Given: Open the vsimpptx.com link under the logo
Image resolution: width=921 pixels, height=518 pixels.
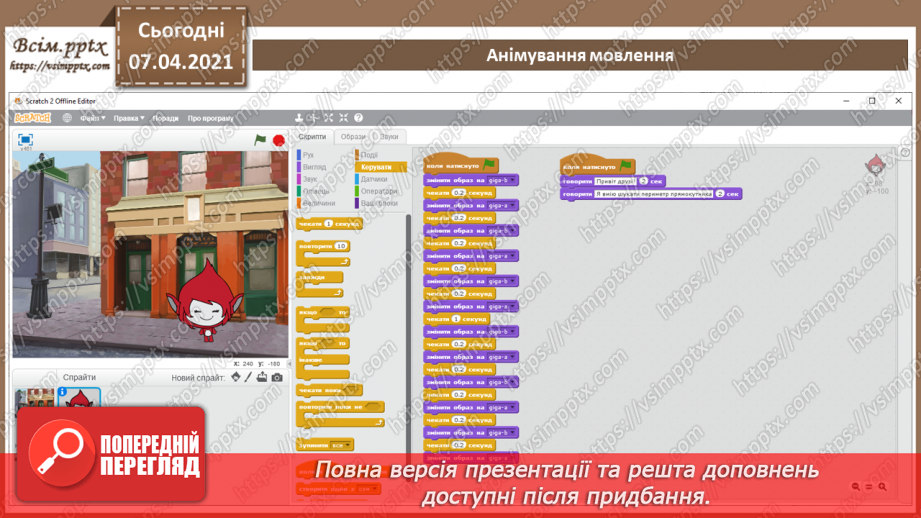Looking at the screenshot, I should point(60,66).
